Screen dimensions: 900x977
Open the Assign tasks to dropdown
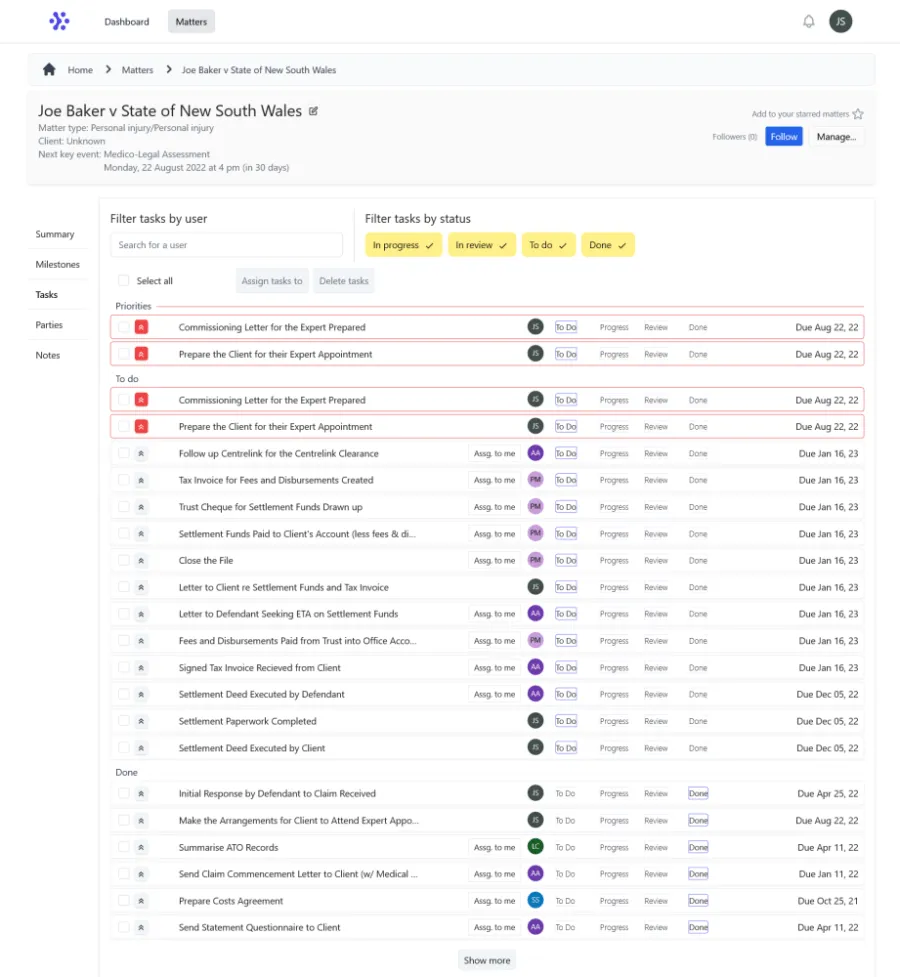272,281
